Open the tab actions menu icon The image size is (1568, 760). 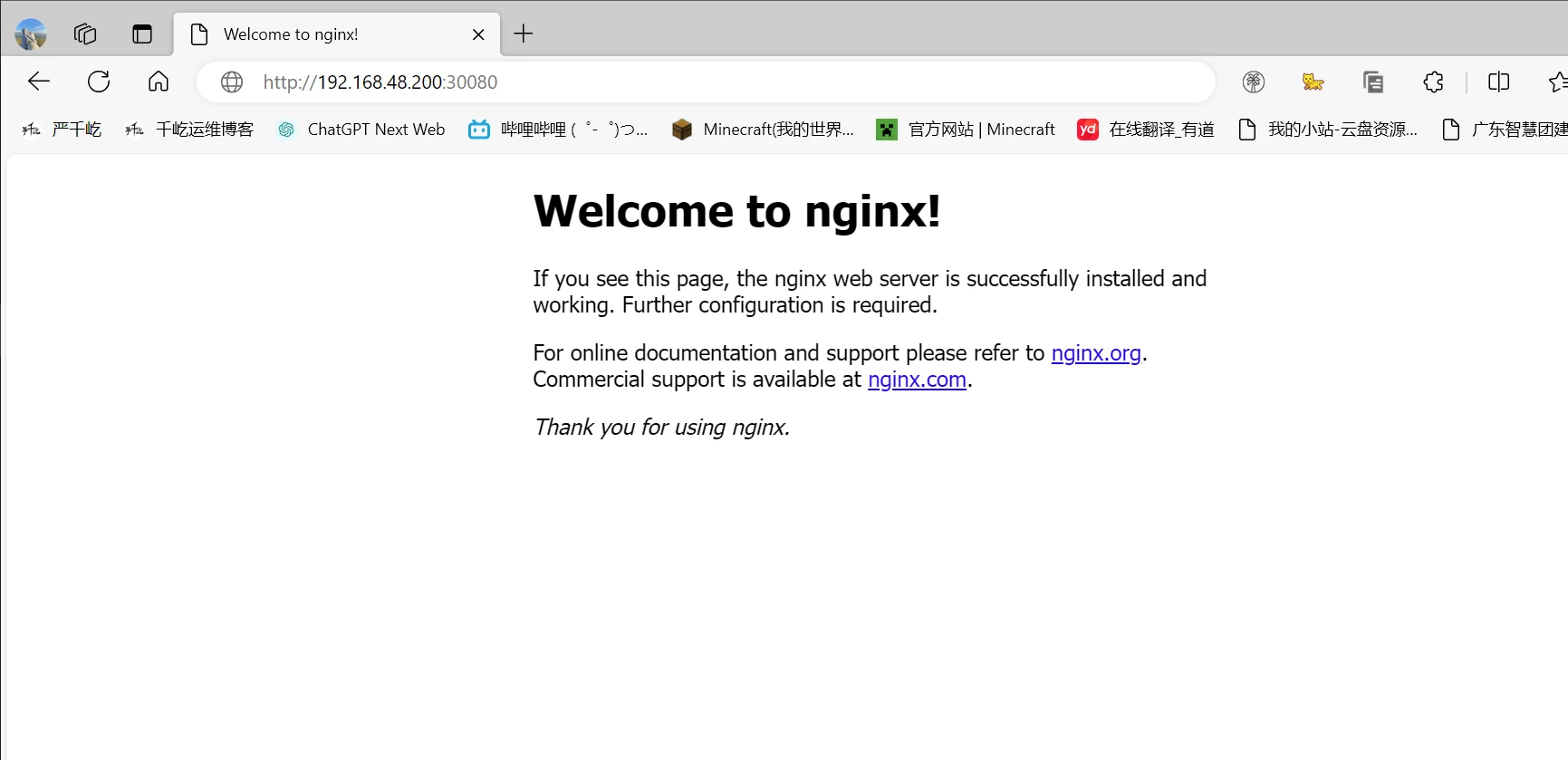point(142,34)
